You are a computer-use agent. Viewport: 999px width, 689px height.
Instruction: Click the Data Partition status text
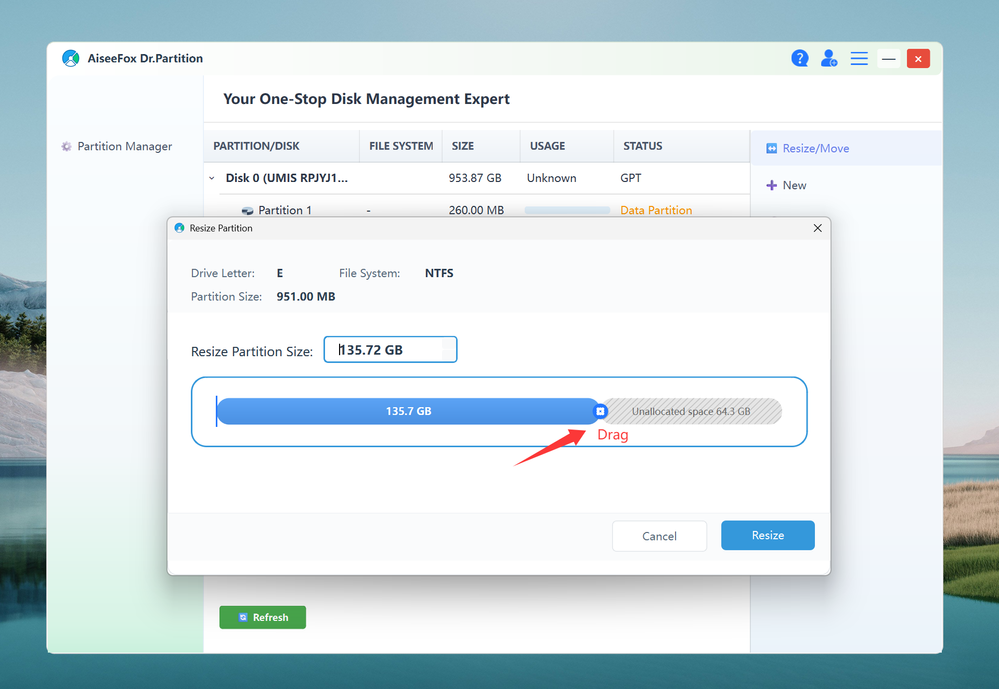click(x=656, y=210)
